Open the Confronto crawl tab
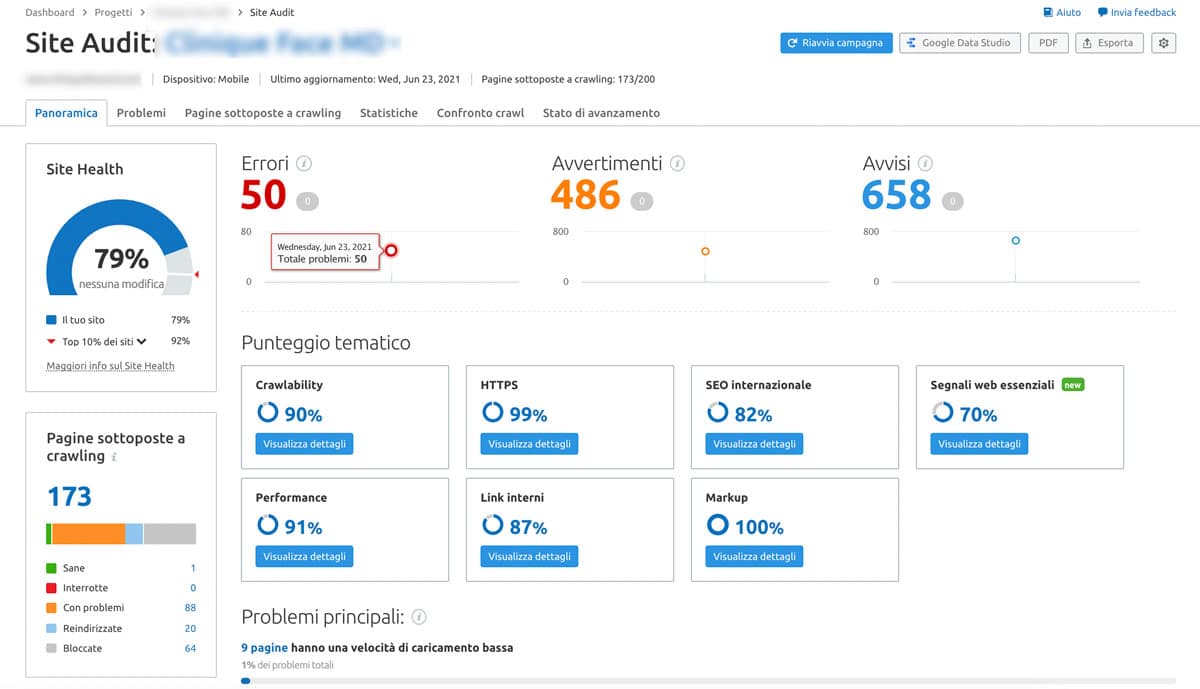The height and width of the screenshot is (689, 1200). click(x=480, y=113)
